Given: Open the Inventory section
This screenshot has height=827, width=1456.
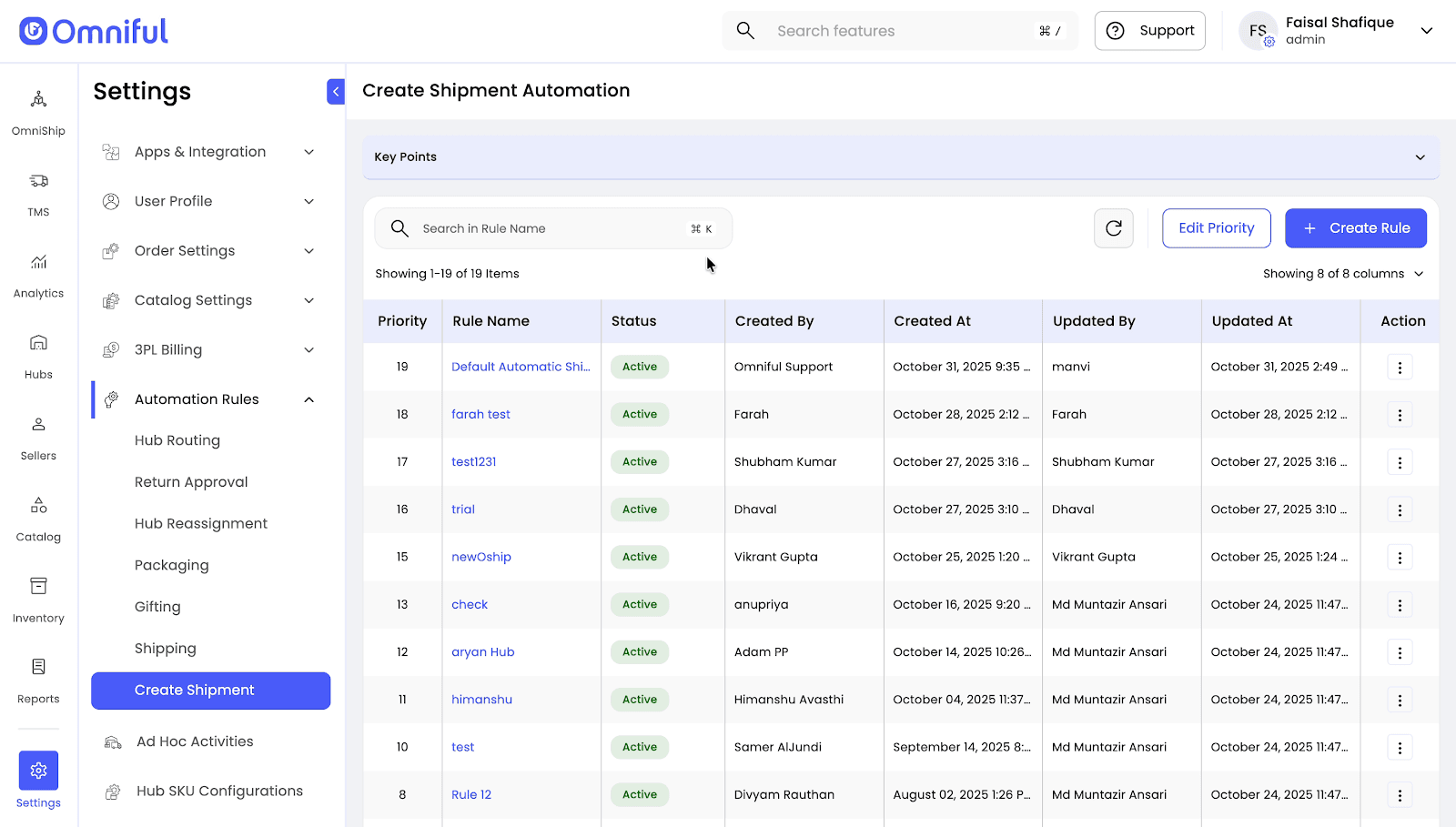Looking at the screenshot, I should click(x=38, y=599).
